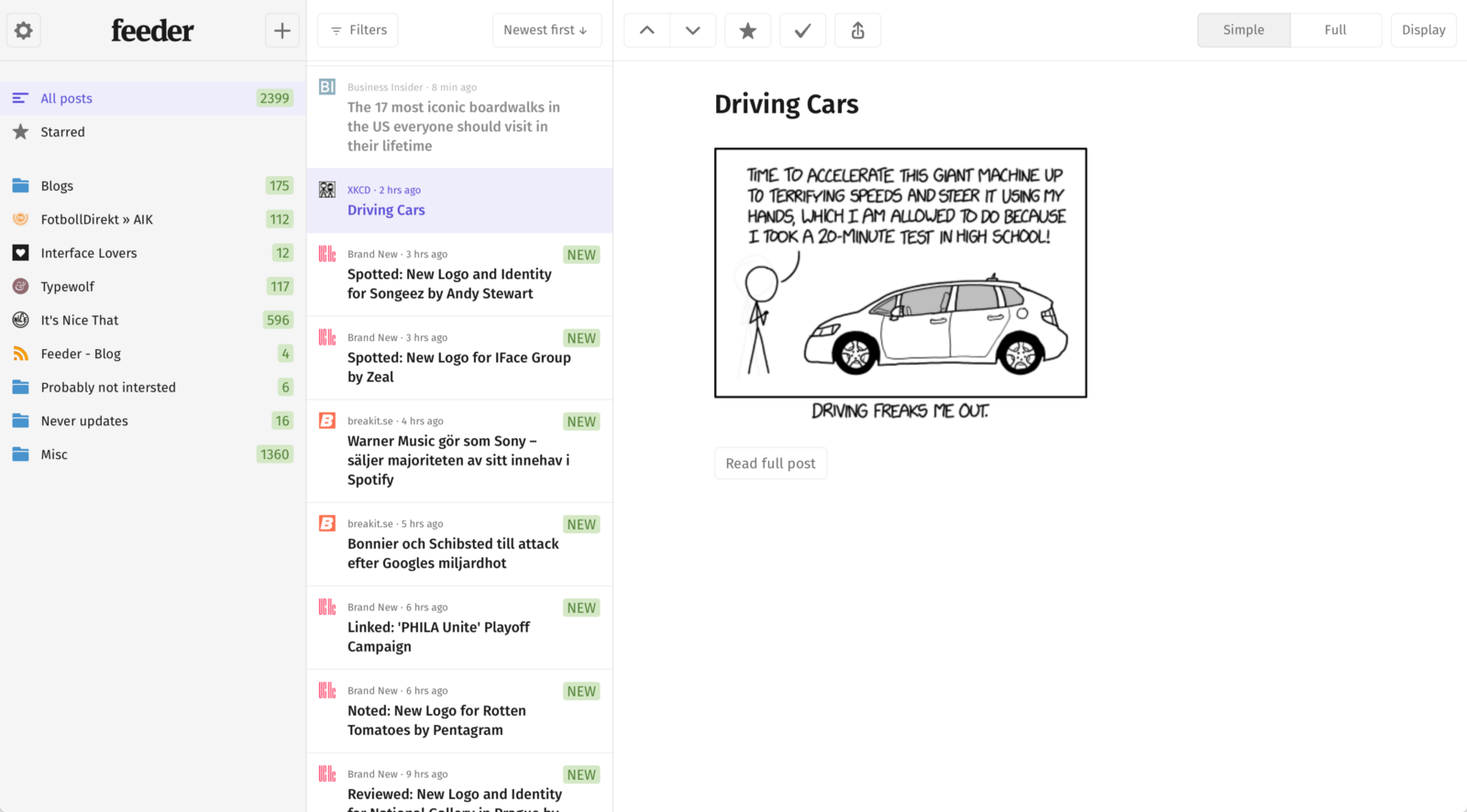Screen dimensions: 1467x812
Task: Click breakit.se favicon on Bonnier post
Action: pos(327,523)
